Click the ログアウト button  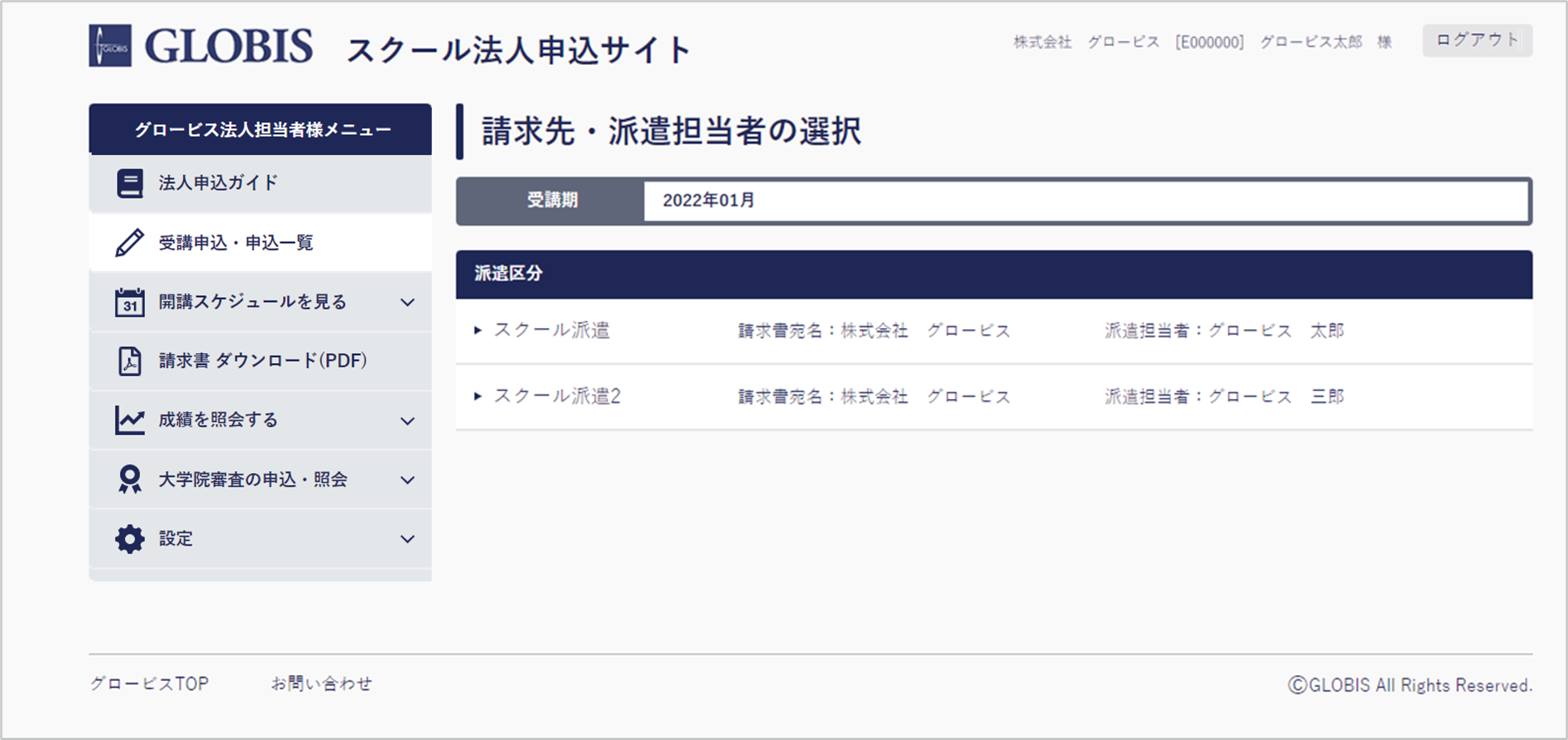click(x=1477, y=40)
